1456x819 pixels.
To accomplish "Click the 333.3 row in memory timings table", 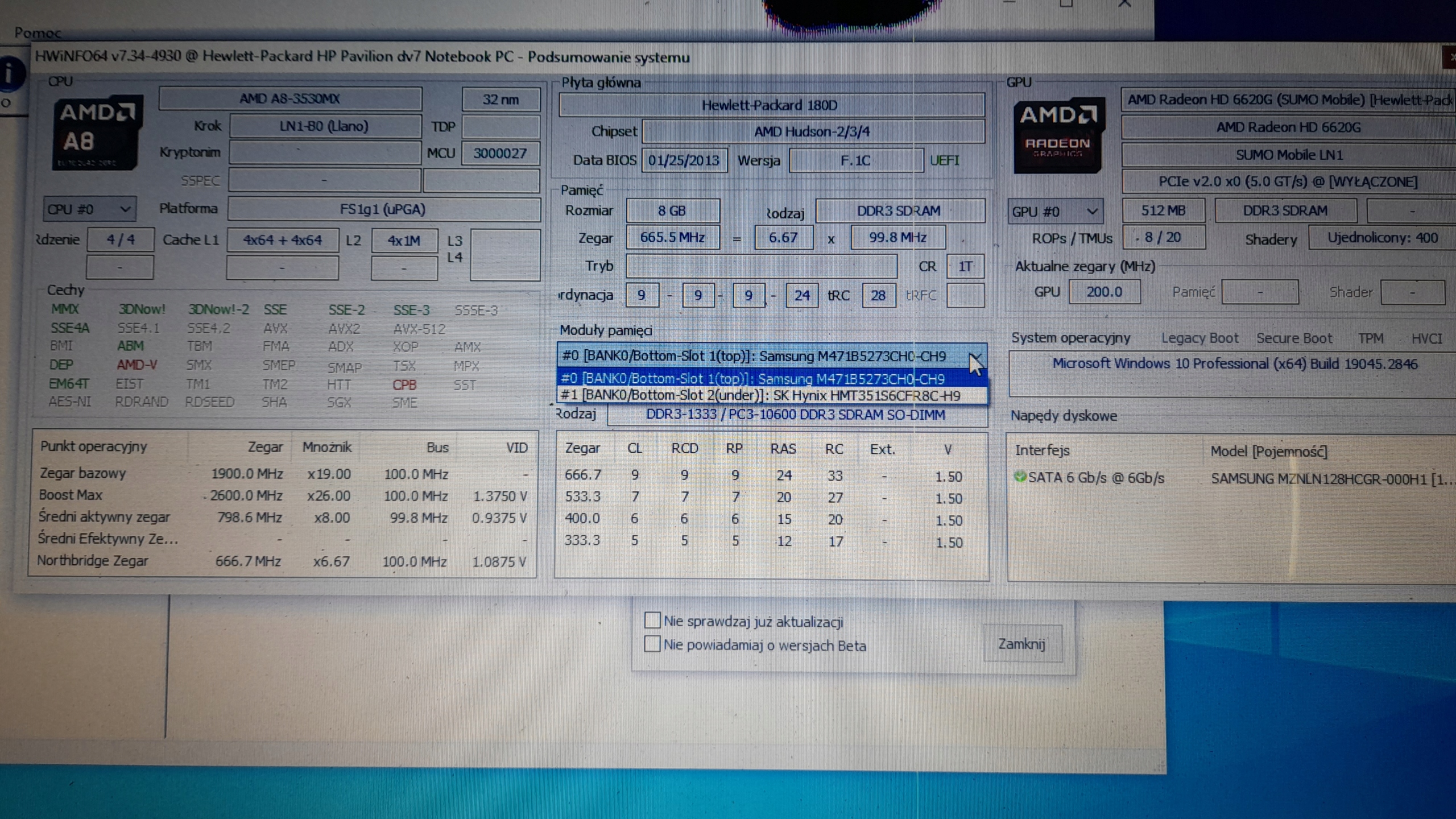I will tap(771, 540).
